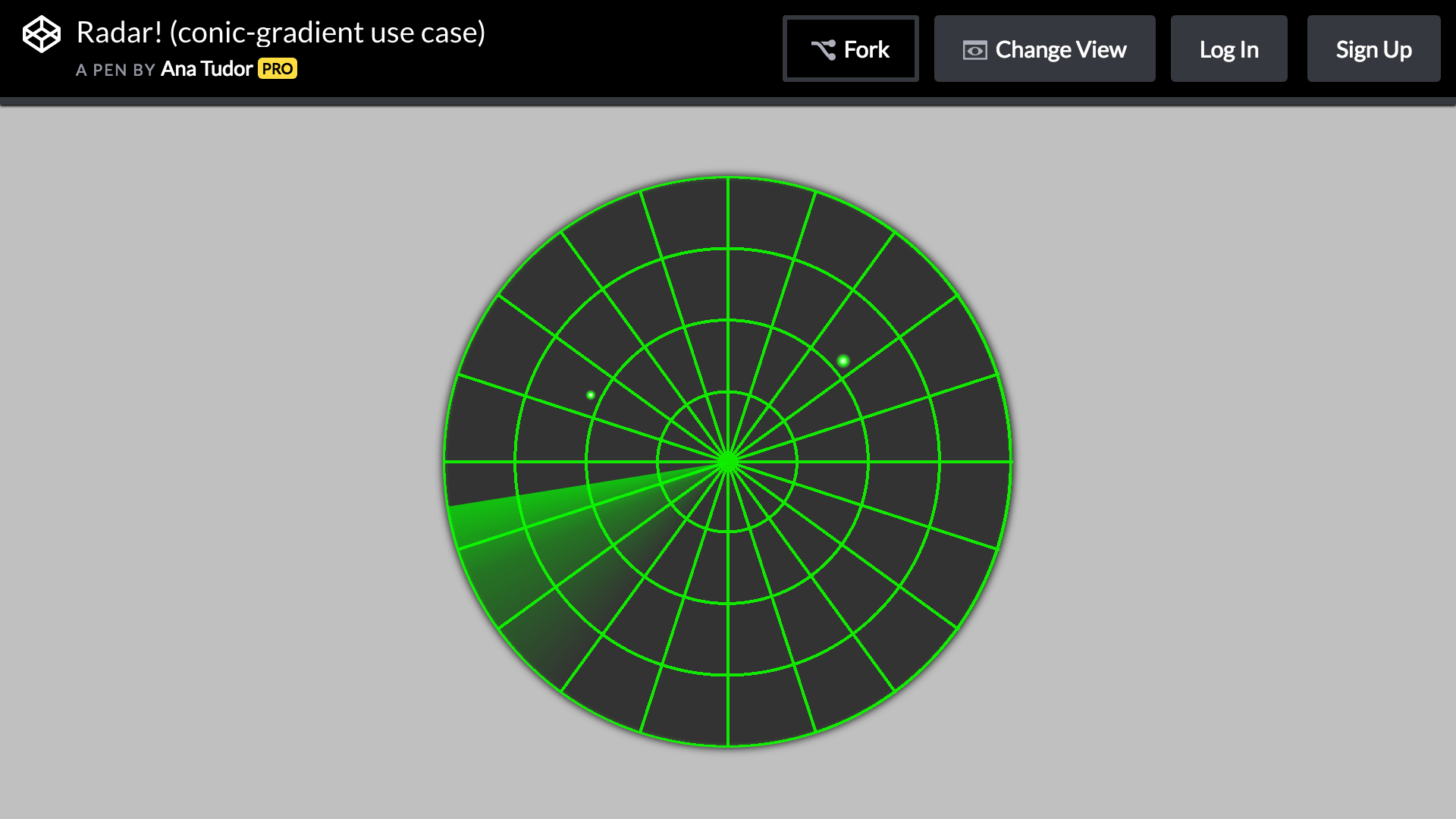Screen dimensions: 1456x819
Task: Click the word Fork in the Fork button
Action: (867, 50)
